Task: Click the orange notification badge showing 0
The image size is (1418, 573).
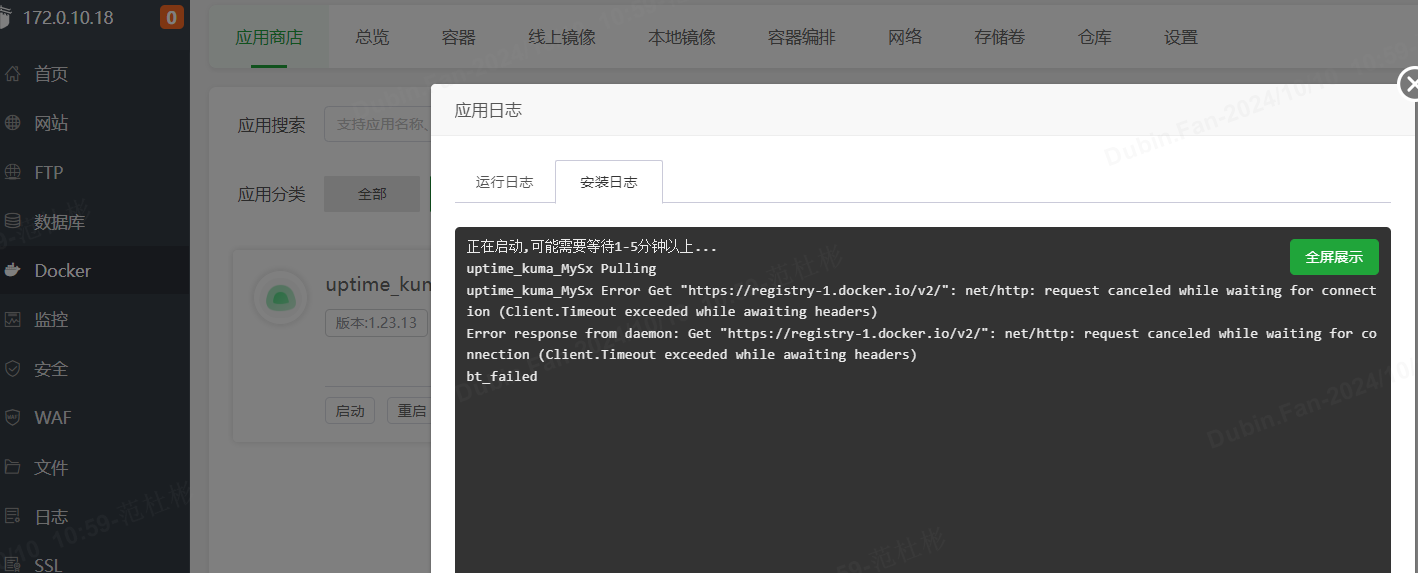Action: tap(172, 17)
